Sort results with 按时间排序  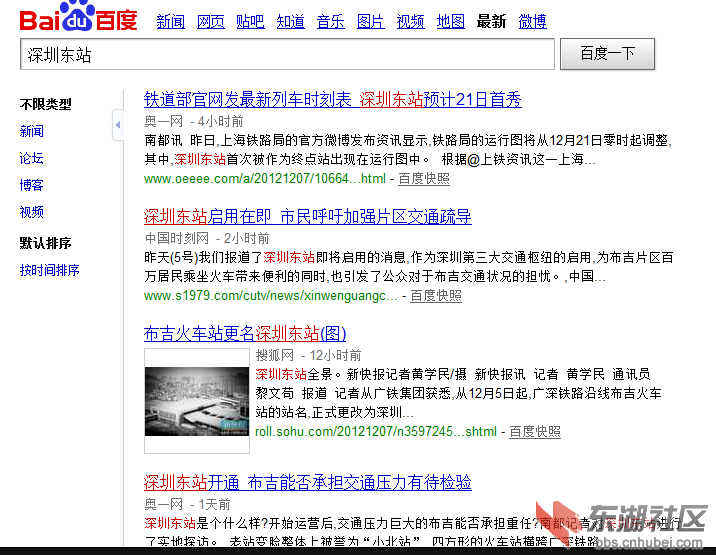point(49,270)
